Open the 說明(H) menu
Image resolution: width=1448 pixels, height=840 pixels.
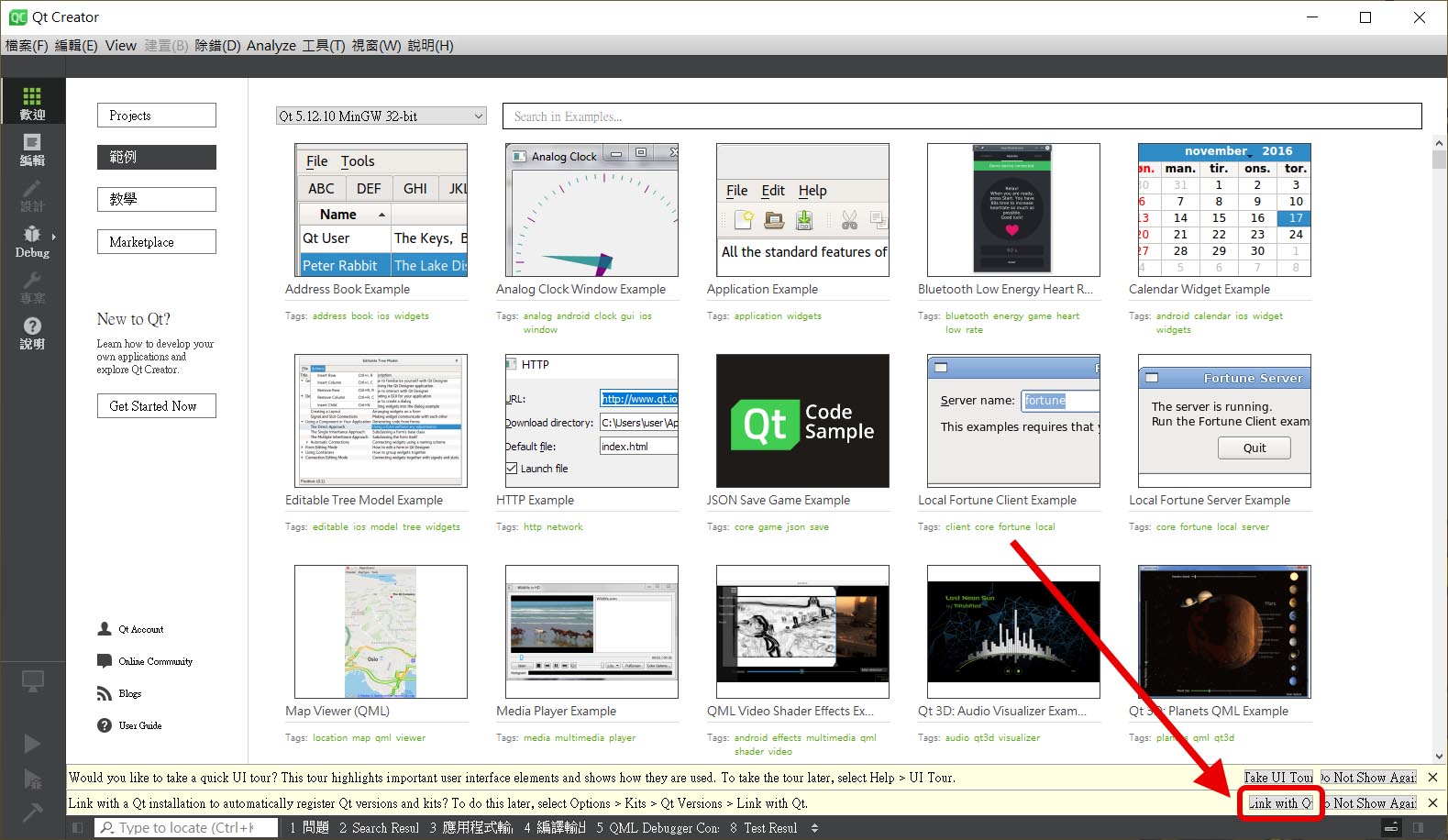pyautogui.click(x=430, y=46)
